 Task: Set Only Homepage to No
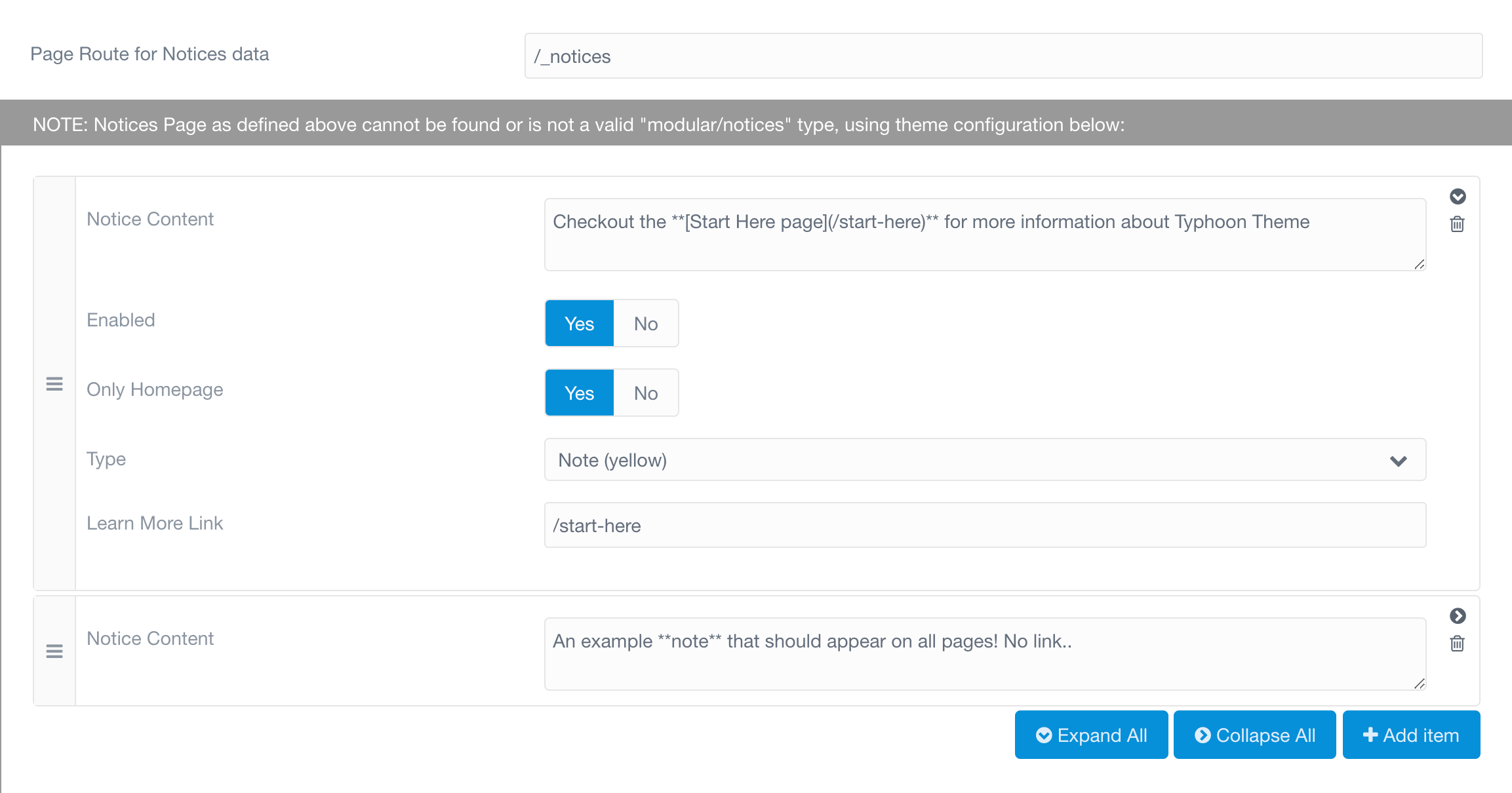coord(646,393)
